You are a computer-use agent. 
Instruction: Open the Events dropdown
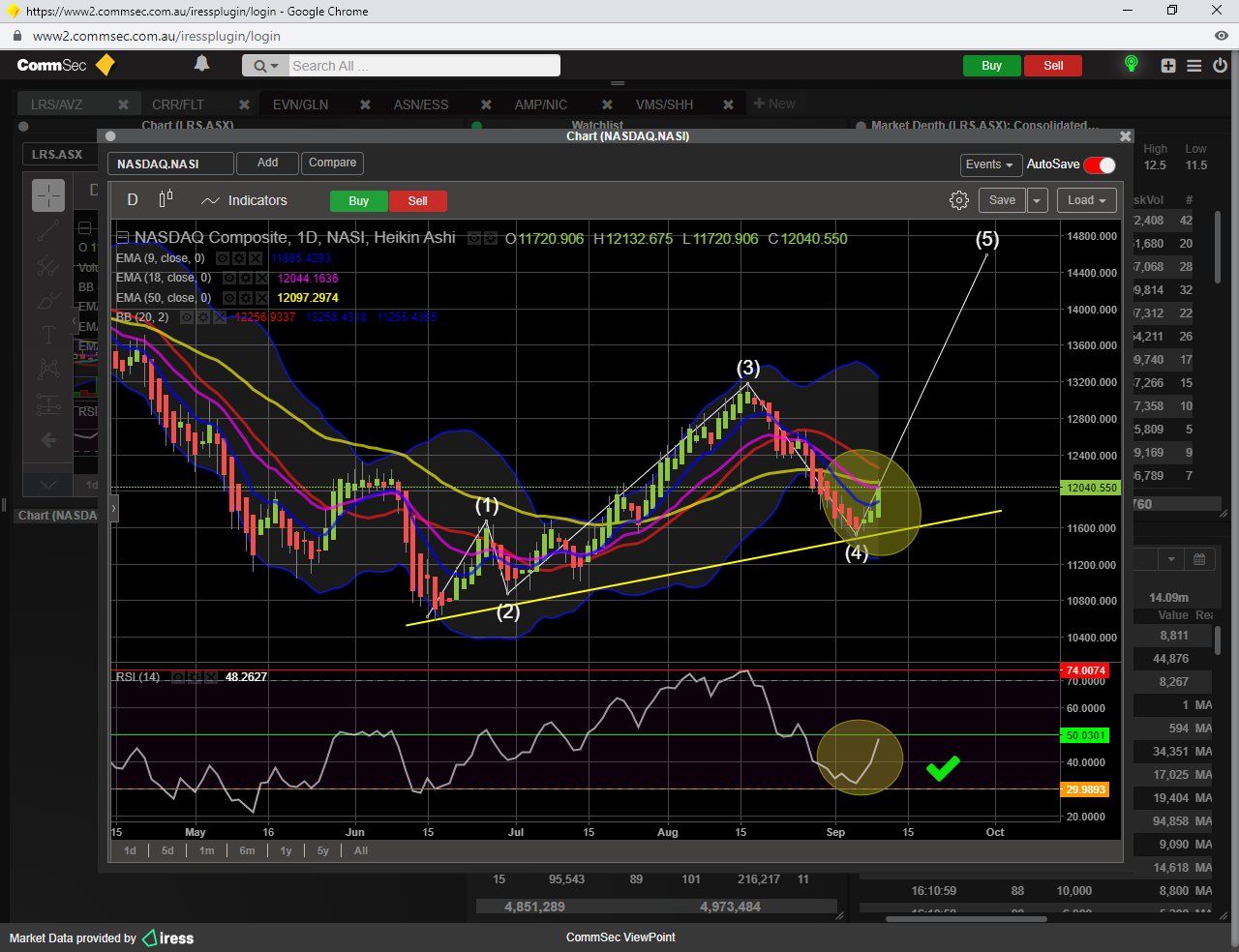pyautogui.click(x=989, y=164)
